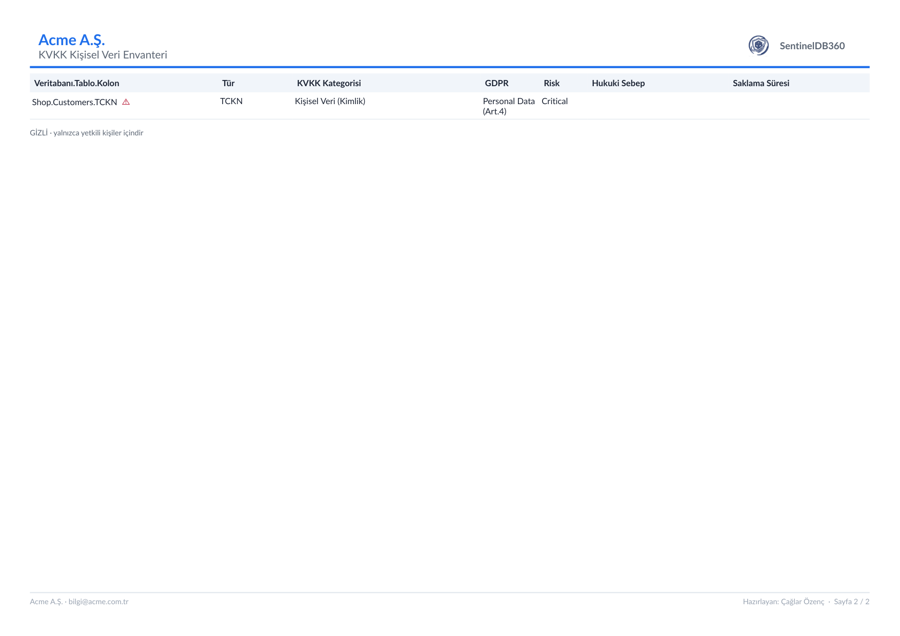Select the KVKK Kategorisi column header
The image size is (900, 636).
coord(329,83)
